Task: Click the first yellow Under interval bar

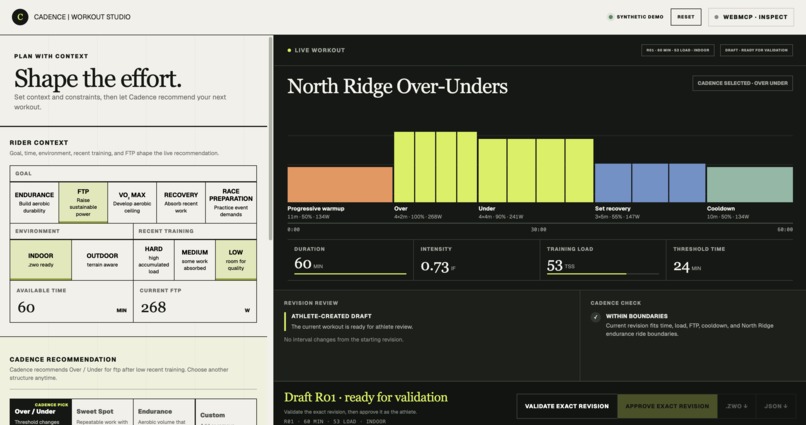Action: (492, 171)
